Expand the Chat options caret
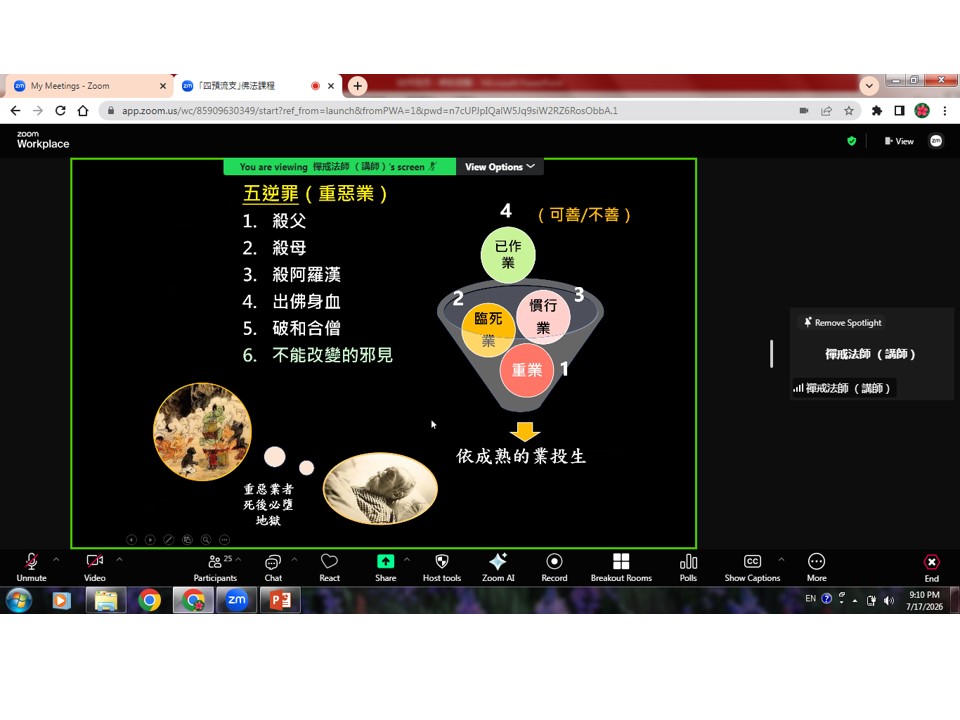 coord(294,560)
